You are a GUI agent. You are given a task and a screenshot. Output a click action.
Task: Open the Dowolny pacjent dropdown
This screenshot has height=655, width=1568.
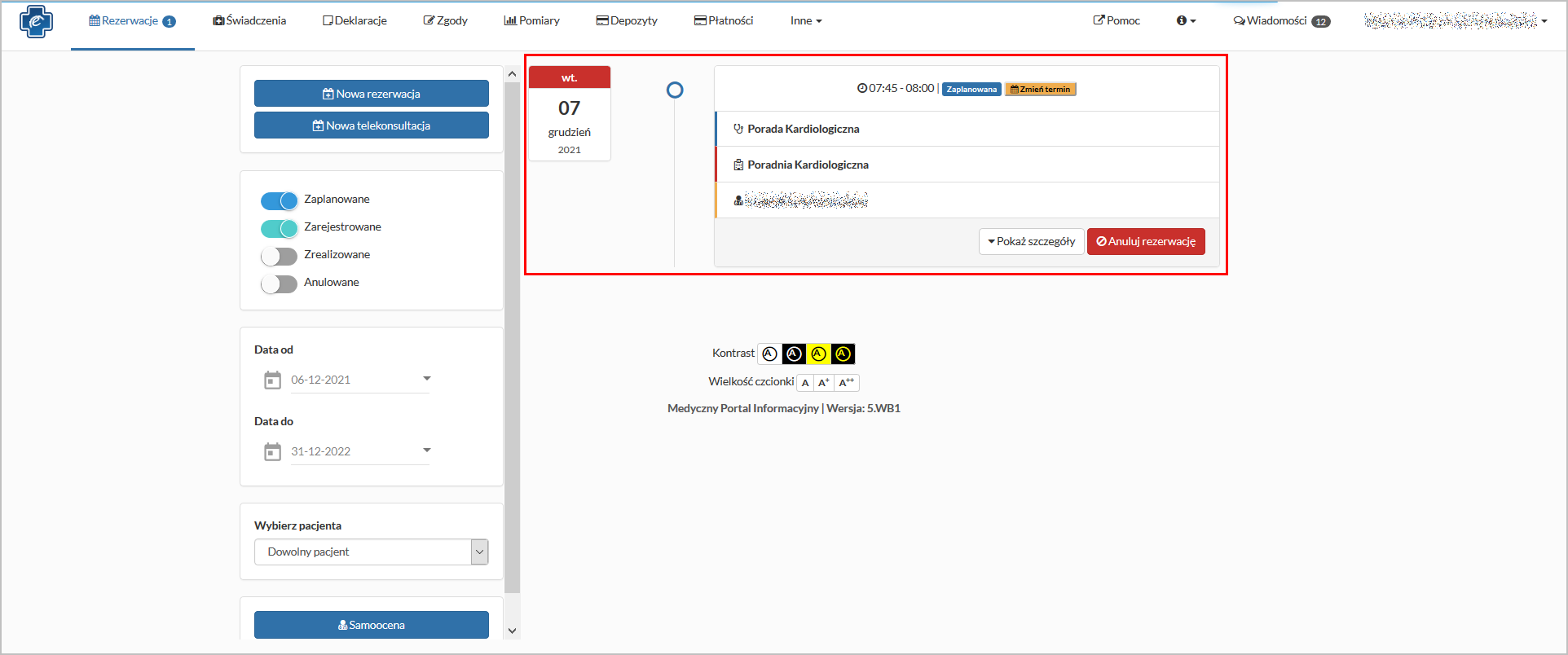(x=372, y=552)
